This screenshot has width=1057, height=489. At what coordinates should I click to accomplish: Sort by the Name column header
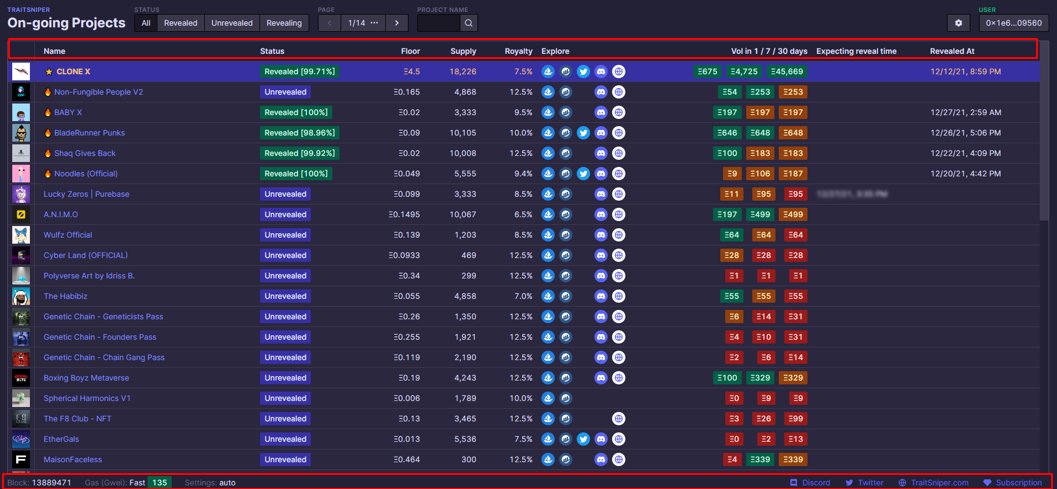coord(55,51)
